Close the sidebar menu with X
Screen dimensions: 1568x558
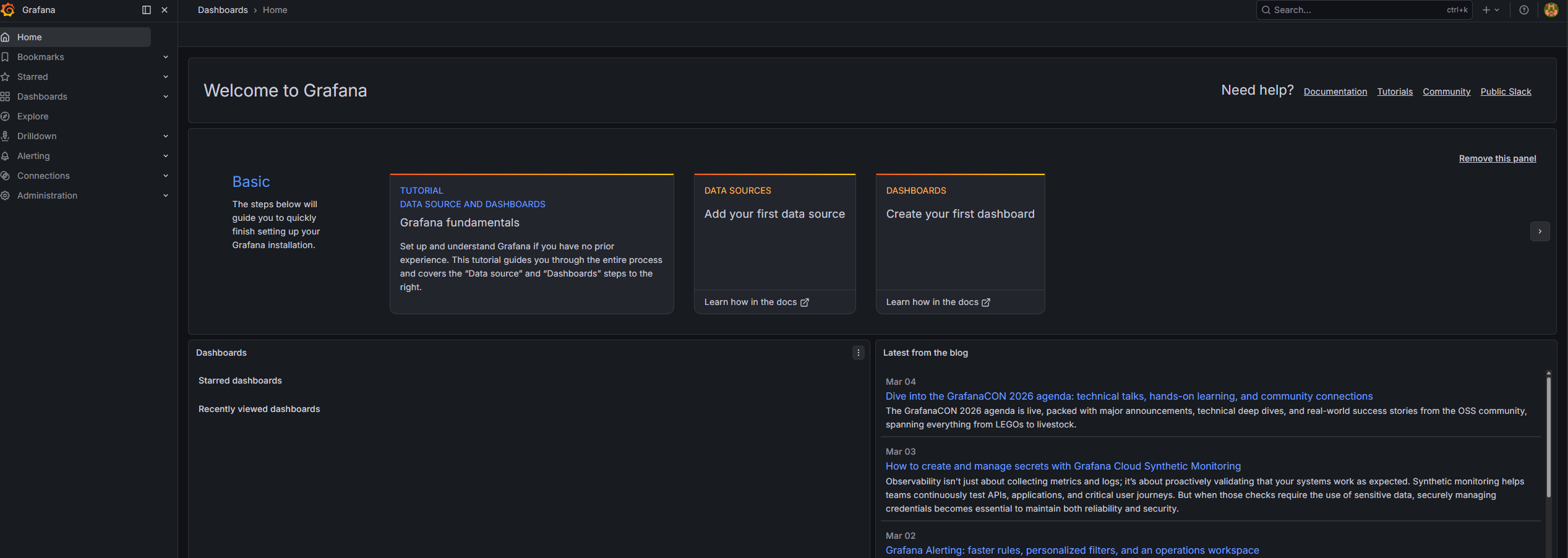click(165, 10)
